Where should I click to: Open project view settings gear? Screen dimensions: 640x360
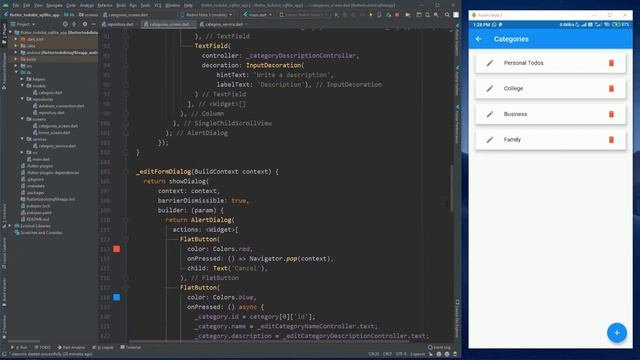coord(84,24)
